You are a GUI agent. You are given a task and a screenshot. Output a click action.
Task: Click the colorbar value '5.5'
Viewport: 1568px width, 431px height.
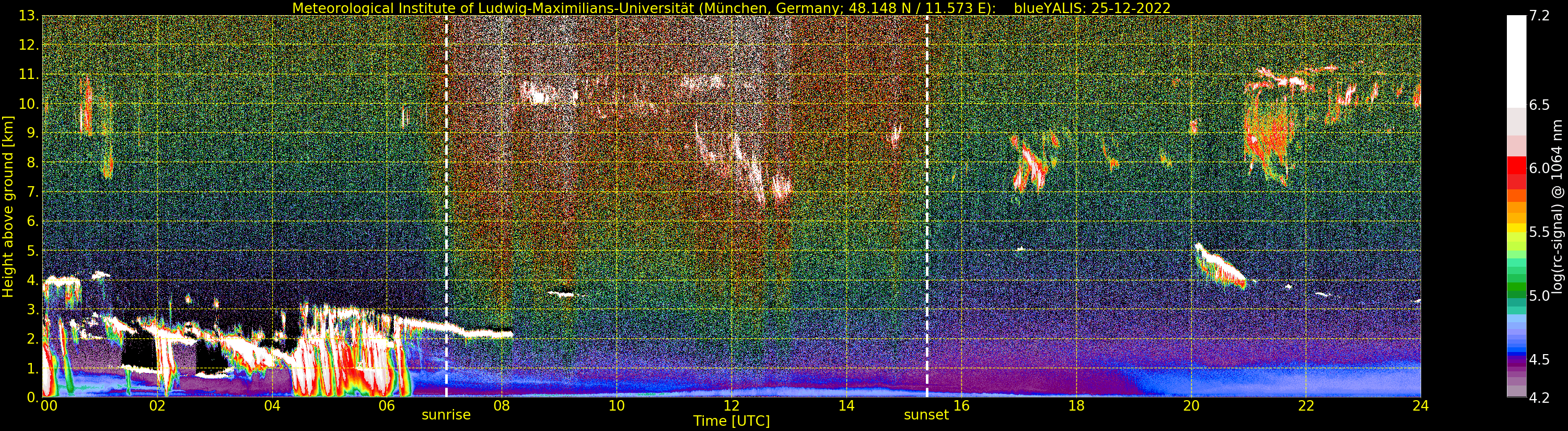[1539, 232]
